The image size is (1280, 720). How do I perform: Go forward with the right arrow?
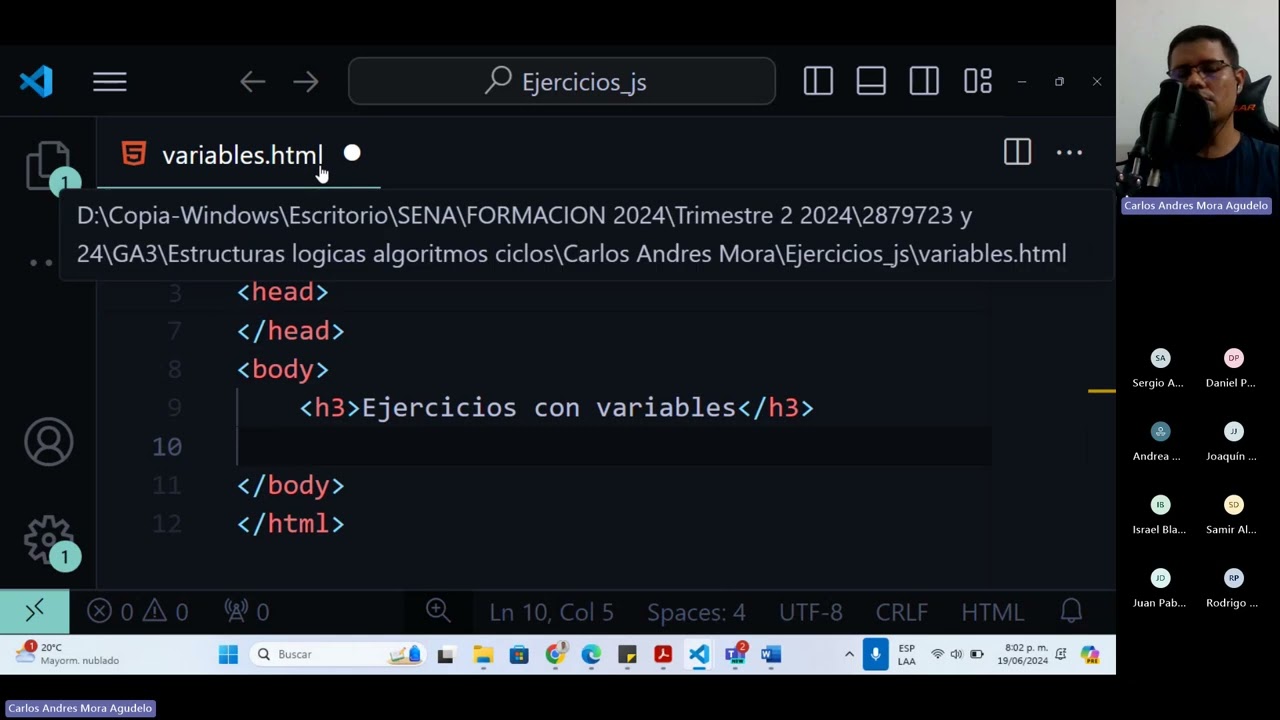(306, 82)
